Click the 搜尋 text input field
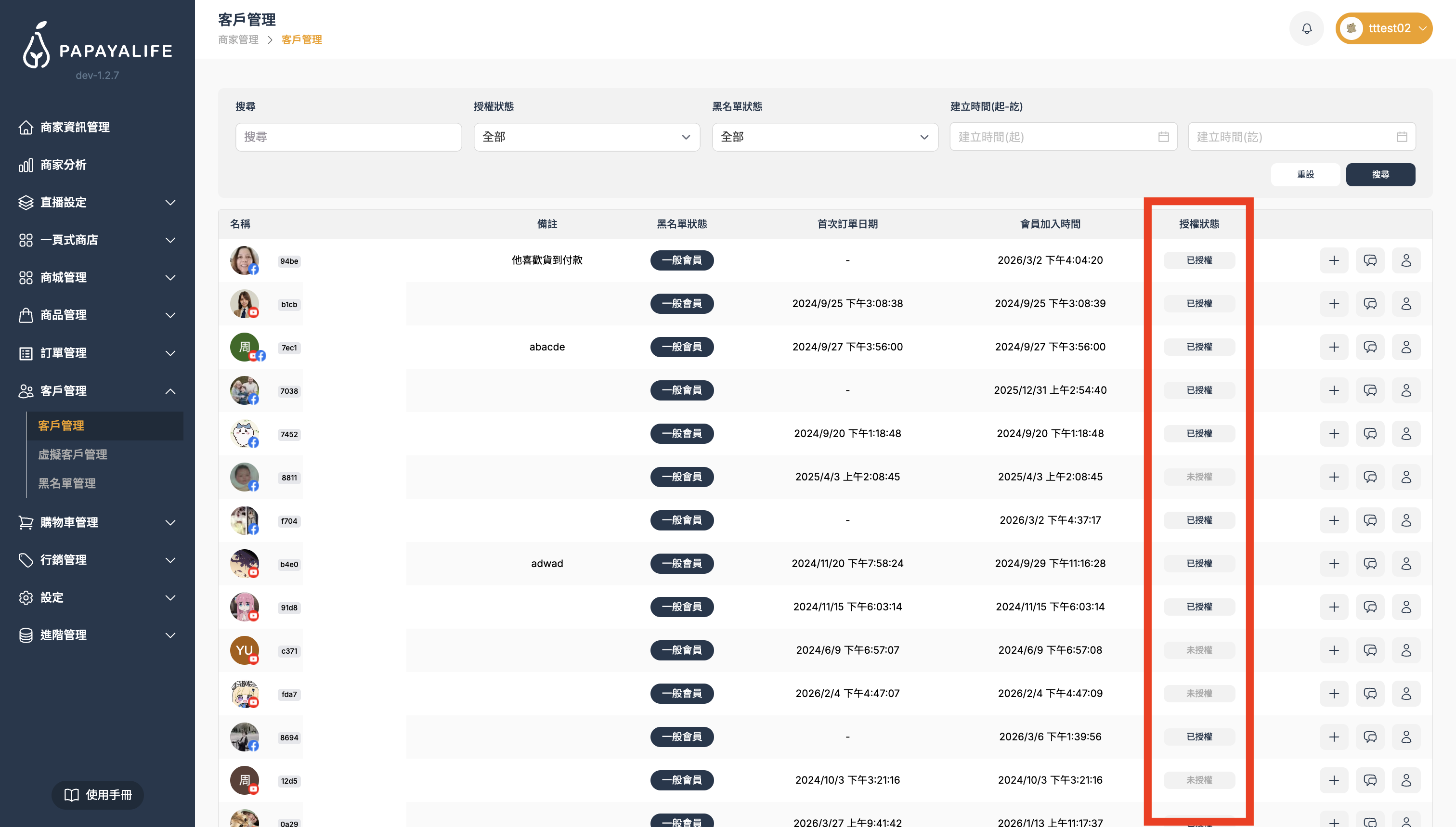 point(348,137)
